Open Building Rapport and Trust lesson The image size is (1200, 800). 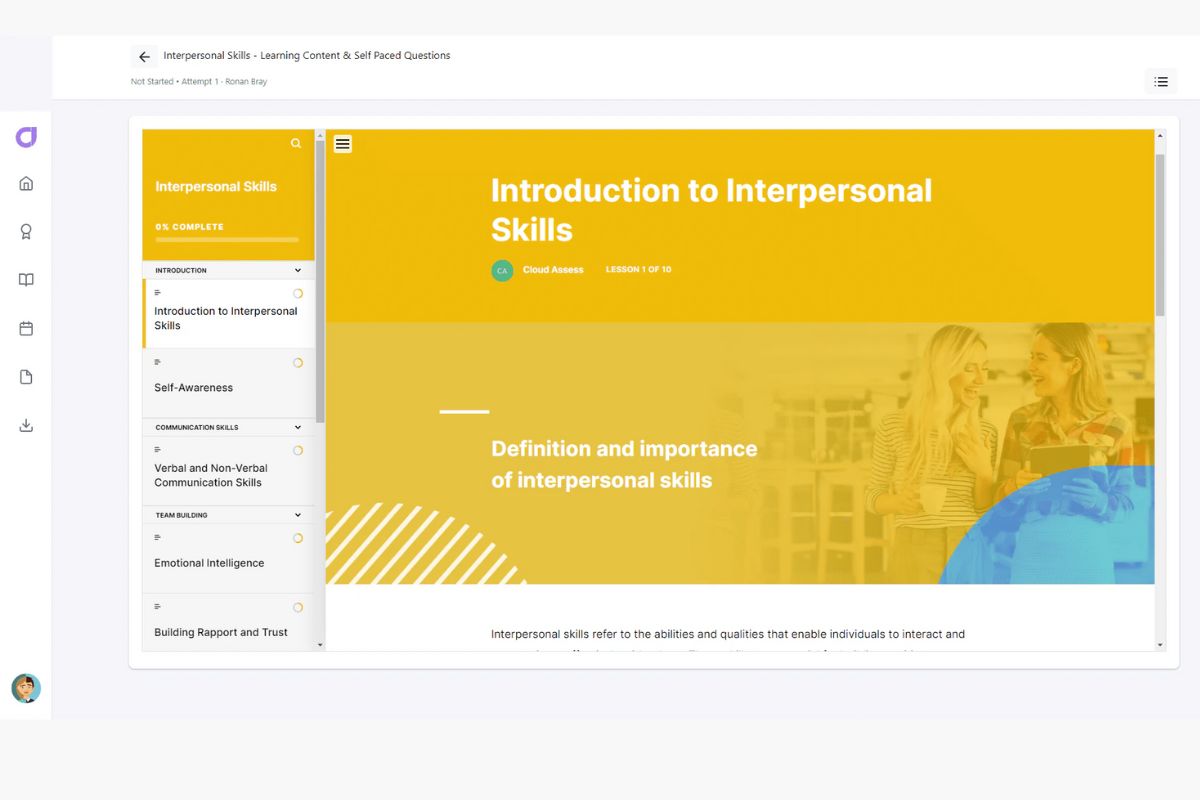coord(228,623)
